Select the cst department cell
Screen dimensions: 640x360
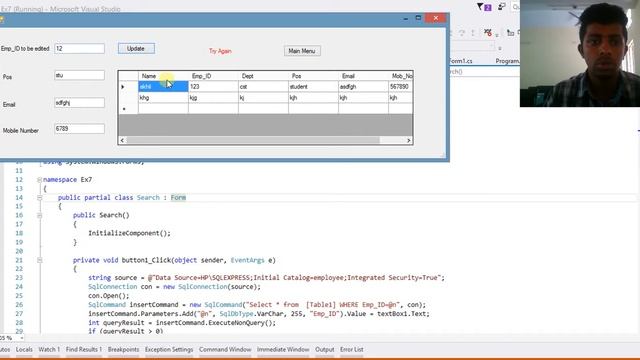(263, 87)
